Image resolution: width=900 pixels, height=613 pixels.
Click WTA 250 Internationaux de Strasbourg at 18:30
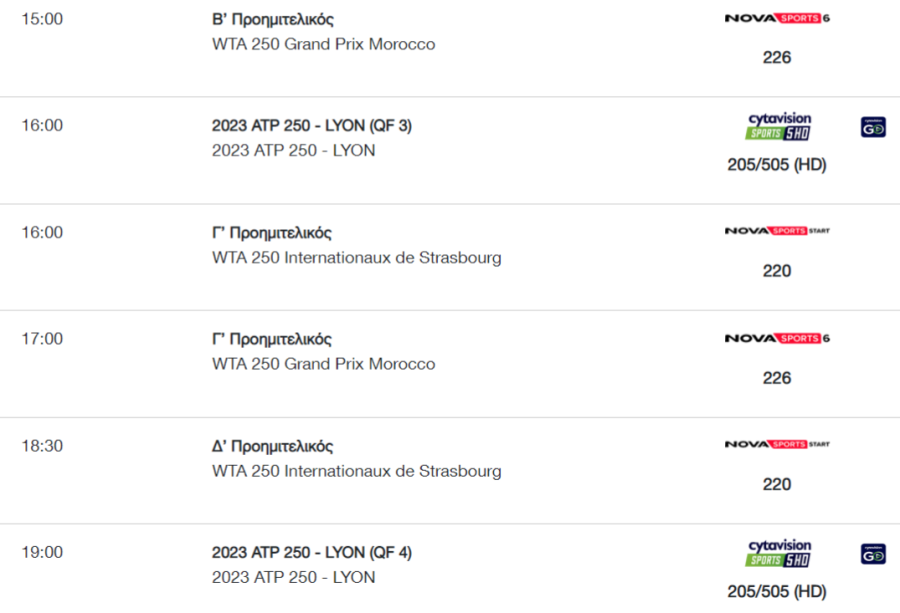(356, 471)
